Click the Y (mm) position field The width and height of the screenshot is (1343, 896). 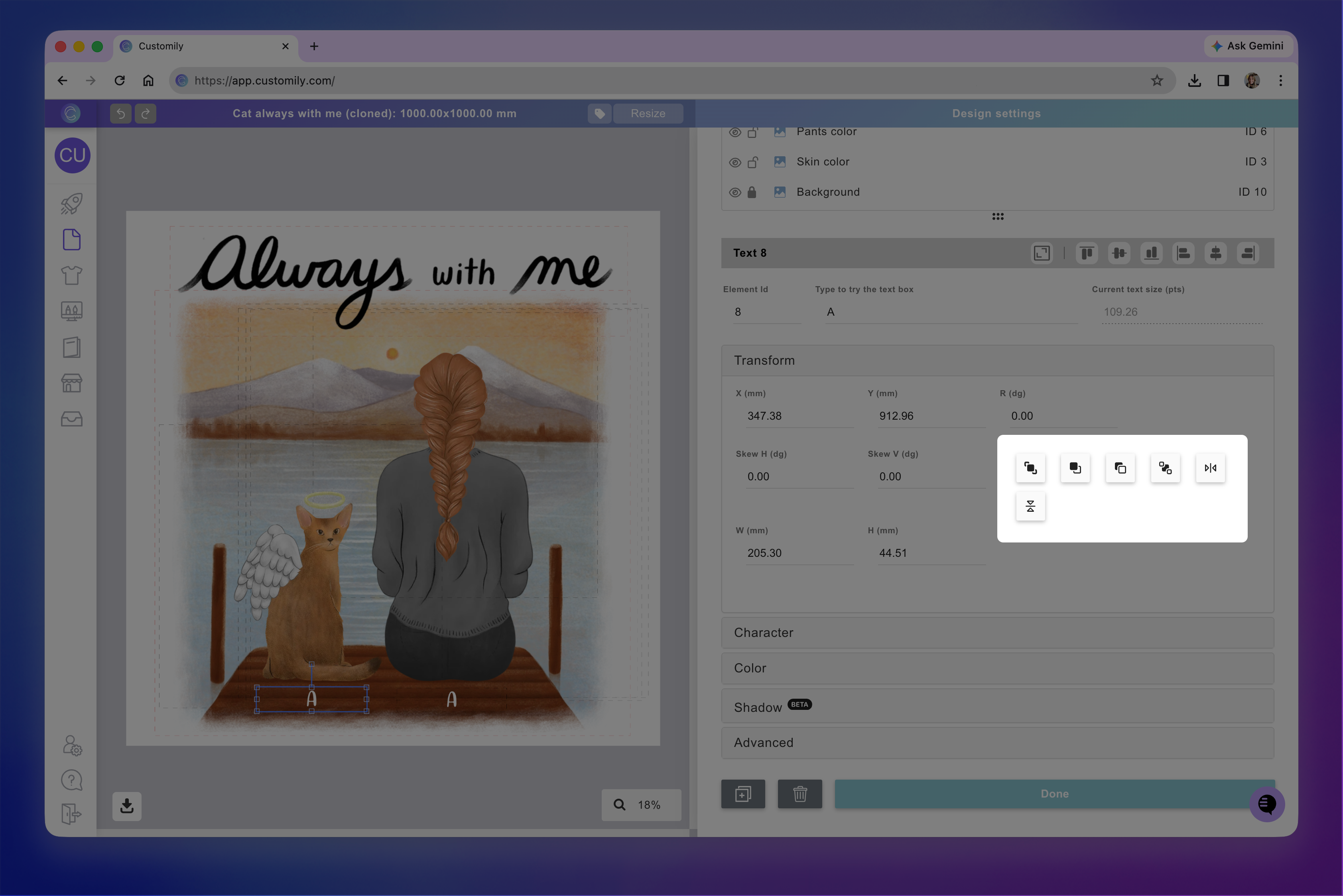pos(931,417)
